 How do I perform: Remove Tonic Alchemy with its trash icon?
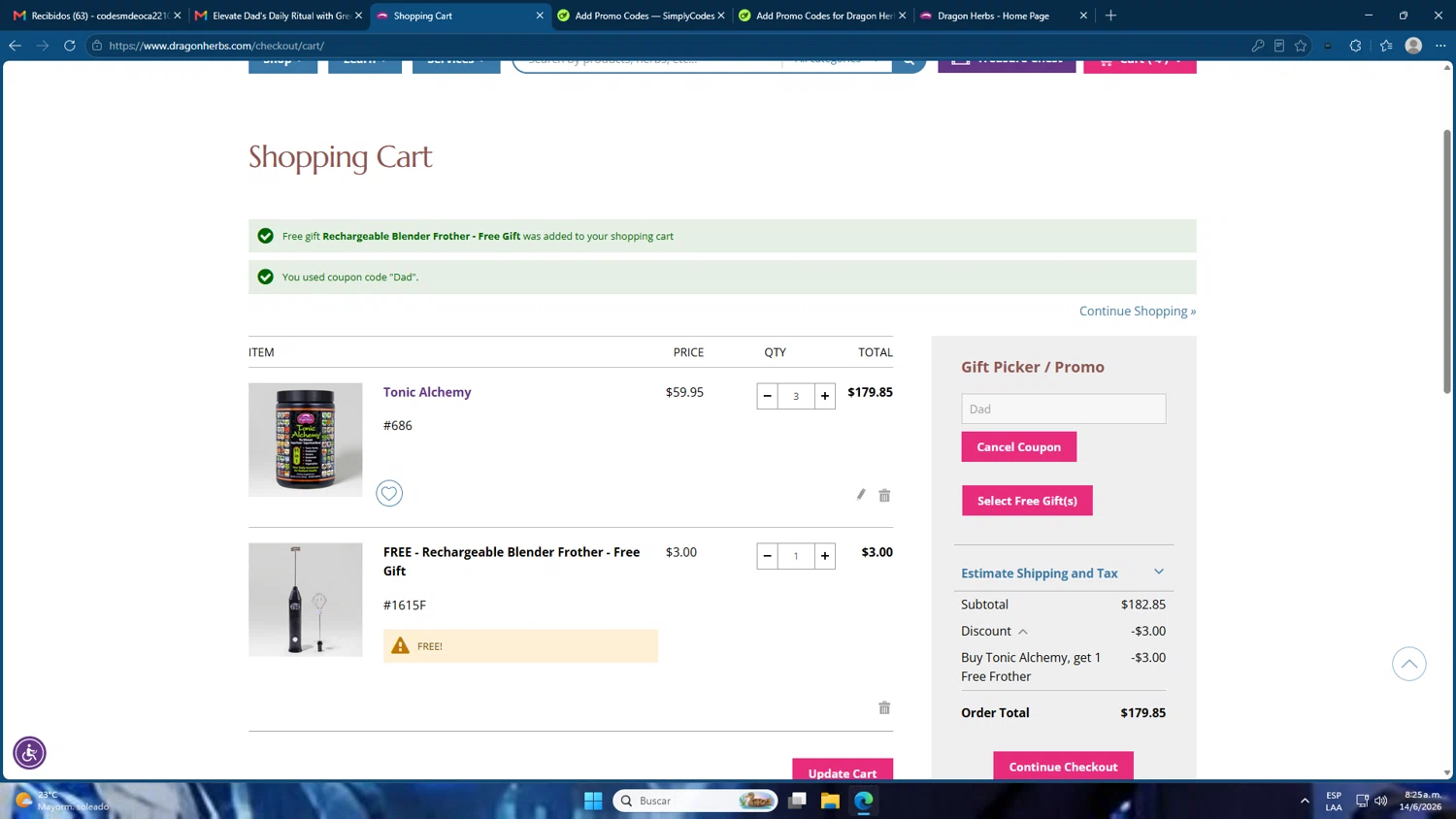click(884, 495)
